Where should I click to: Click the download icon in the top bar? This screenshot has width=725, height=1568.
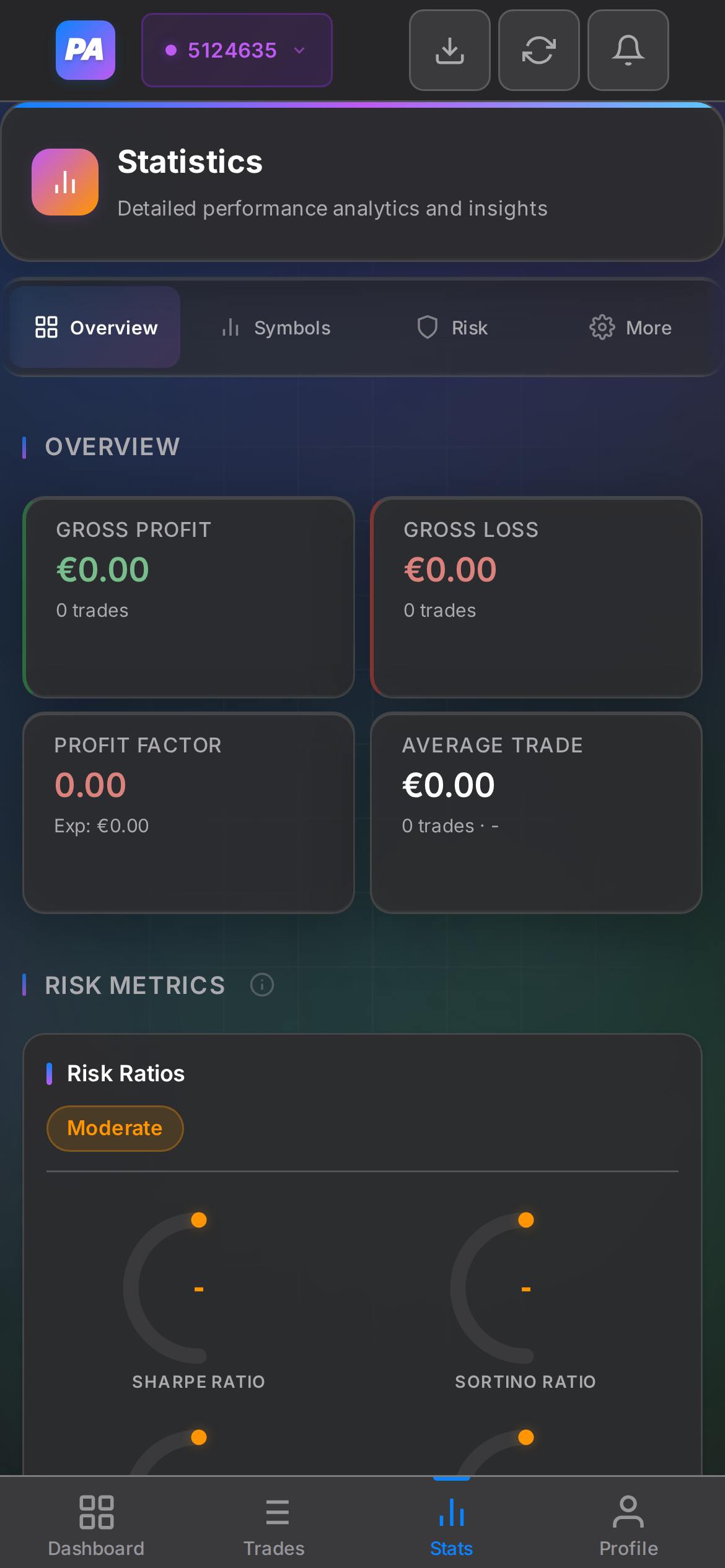(x=449, y=50)
